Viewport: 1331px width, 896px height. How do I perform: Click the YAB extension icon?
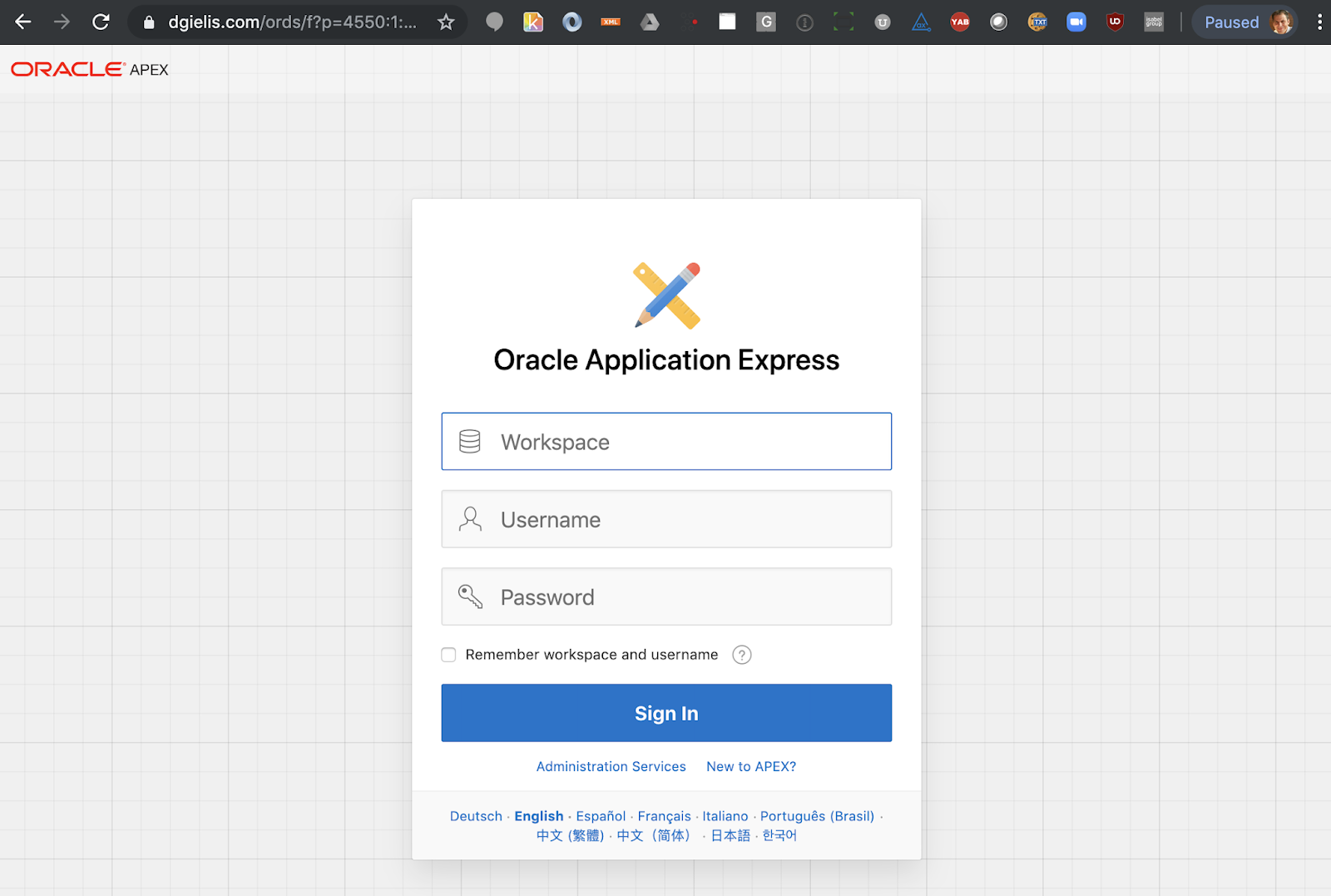pos(960,22)
